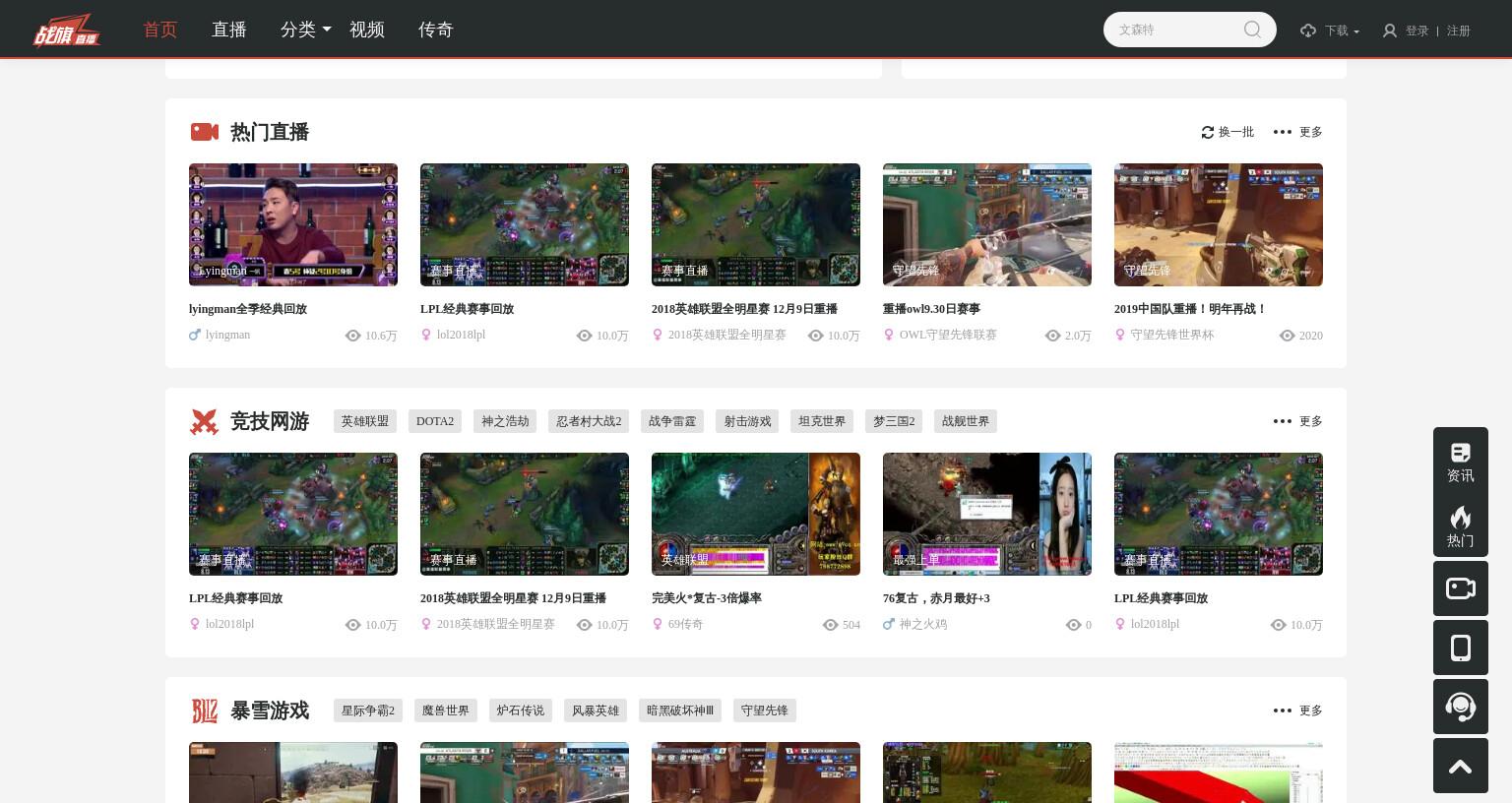Click 更多 in the 竞技网游 section
This screenshot has height=803, width=1512.
pos(1311,421)
